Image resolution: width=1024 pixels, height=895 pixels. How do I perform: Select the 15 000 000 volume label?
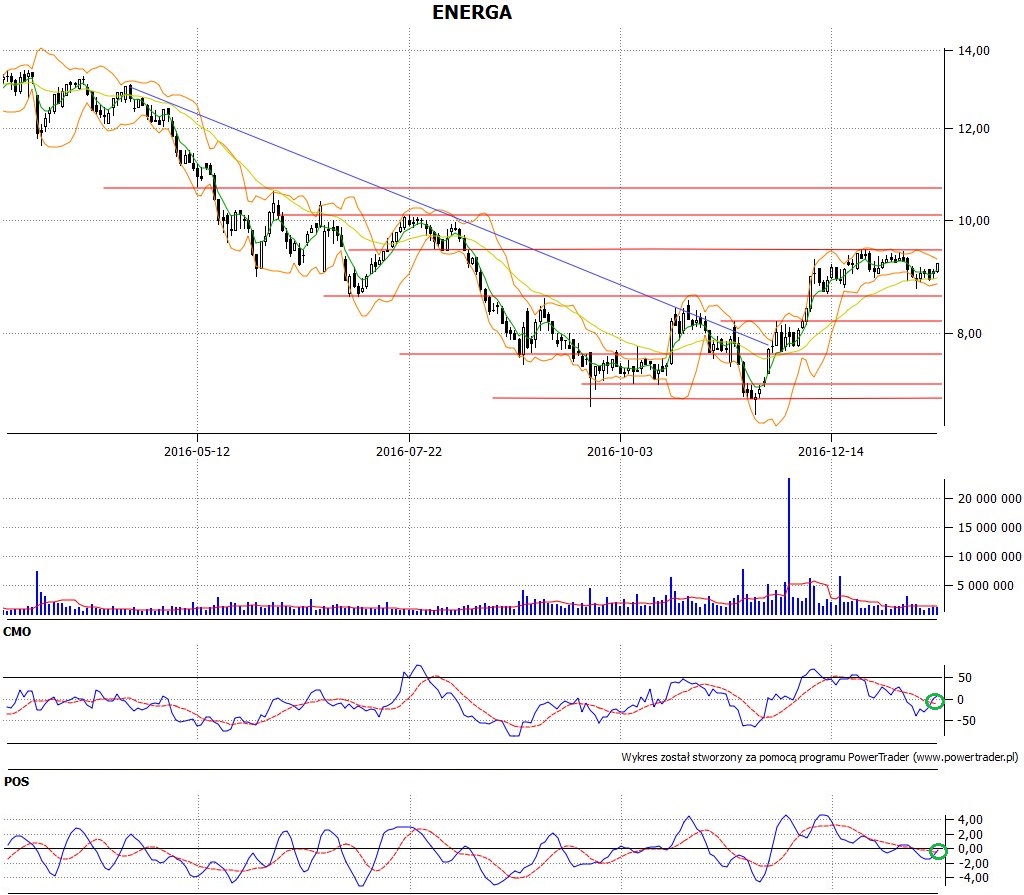989,528
